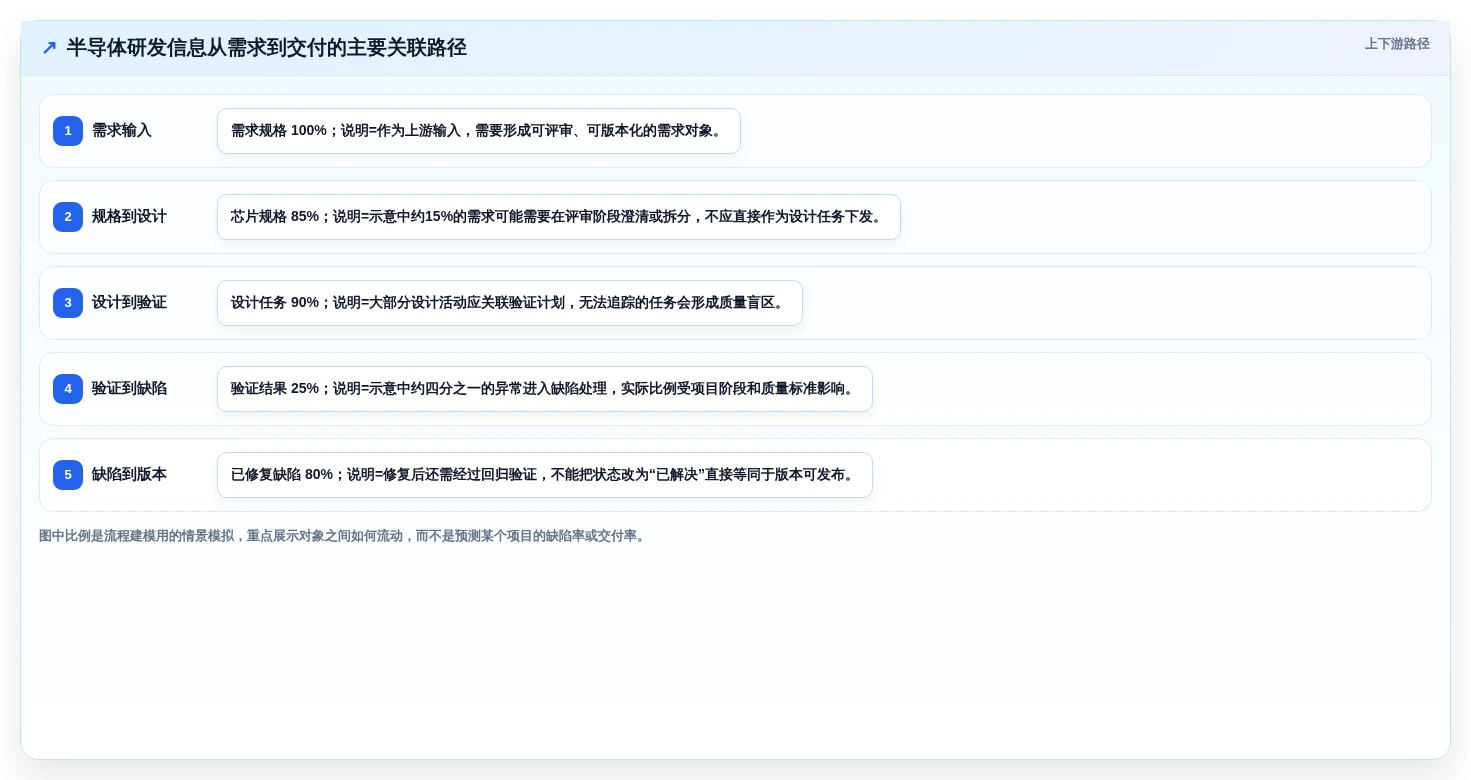Open the 验证结果 25% description box
This screenshot has width=1471, height=780.
point(545,389)
